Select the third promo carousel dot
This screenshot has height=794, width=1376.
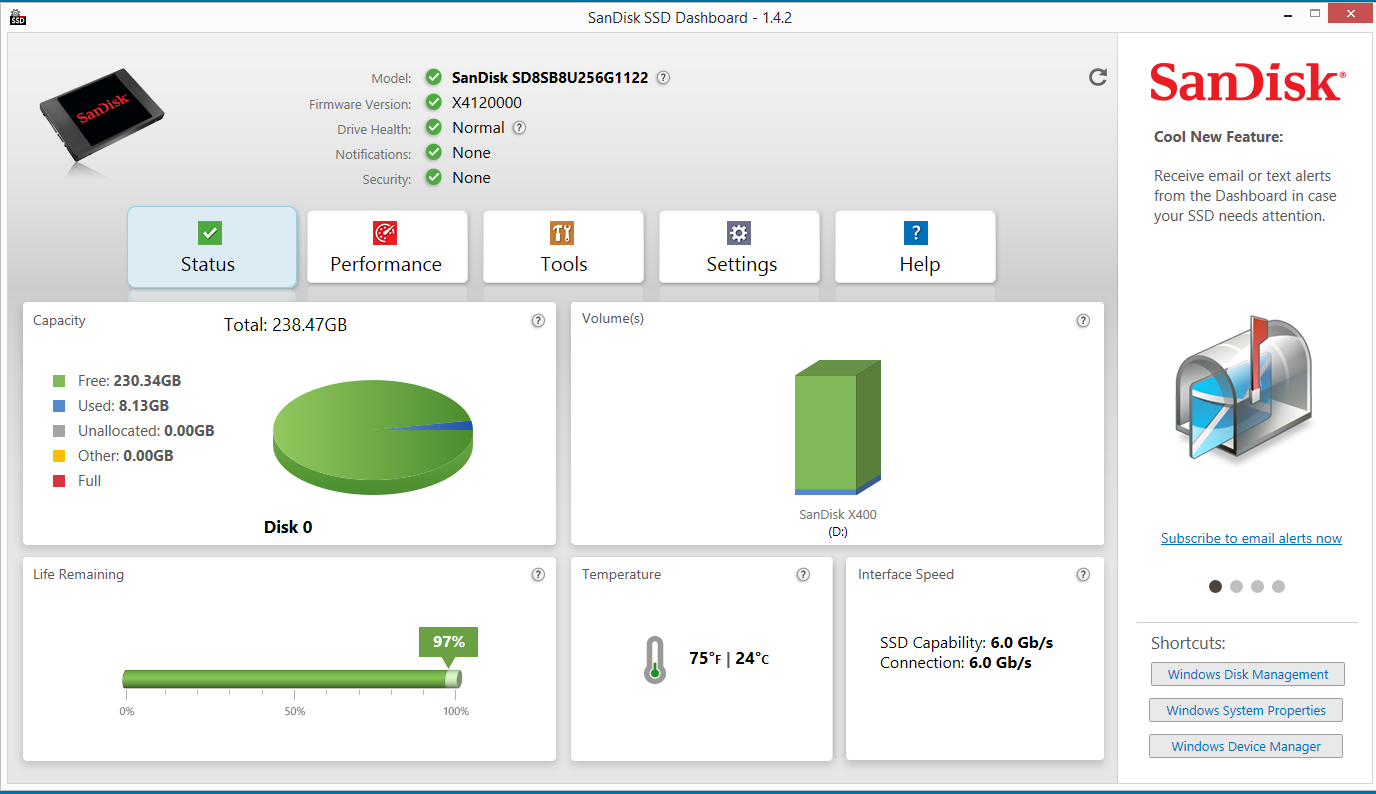[1257, 587]
